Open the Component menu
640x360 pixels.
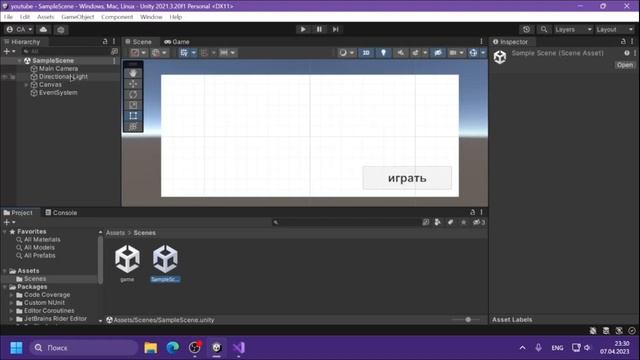pos(117,17)
